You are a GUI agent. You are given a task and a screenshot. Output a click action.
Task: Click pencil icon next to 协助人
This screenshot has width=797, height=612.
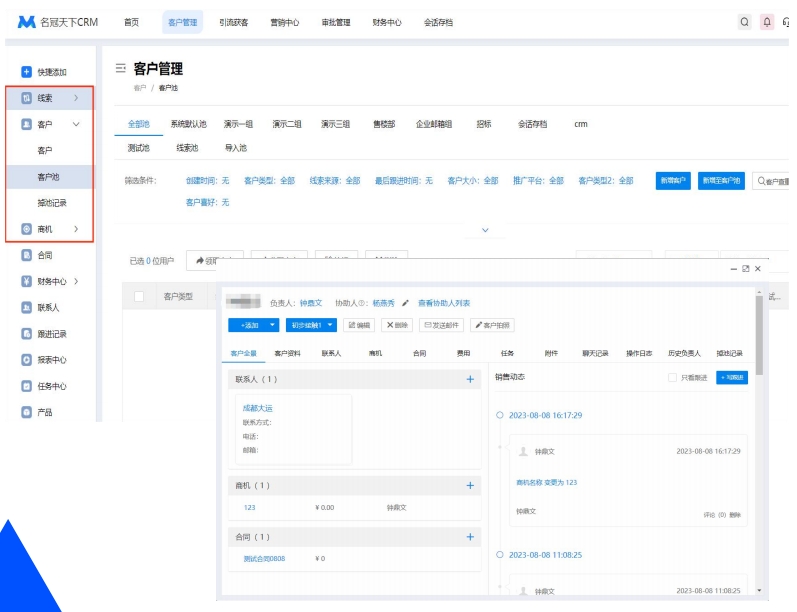(x=405, y=303)
